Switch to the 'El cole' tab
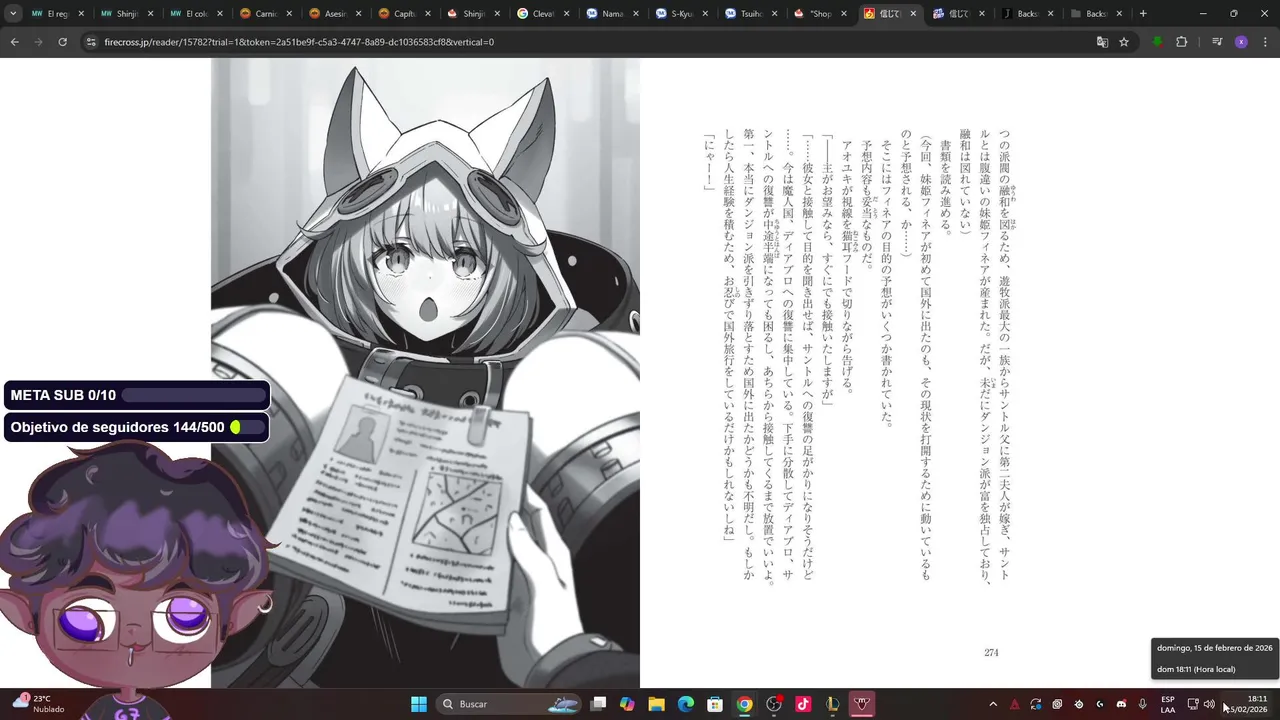This screenshot has height=720, width=1280. 197,14
